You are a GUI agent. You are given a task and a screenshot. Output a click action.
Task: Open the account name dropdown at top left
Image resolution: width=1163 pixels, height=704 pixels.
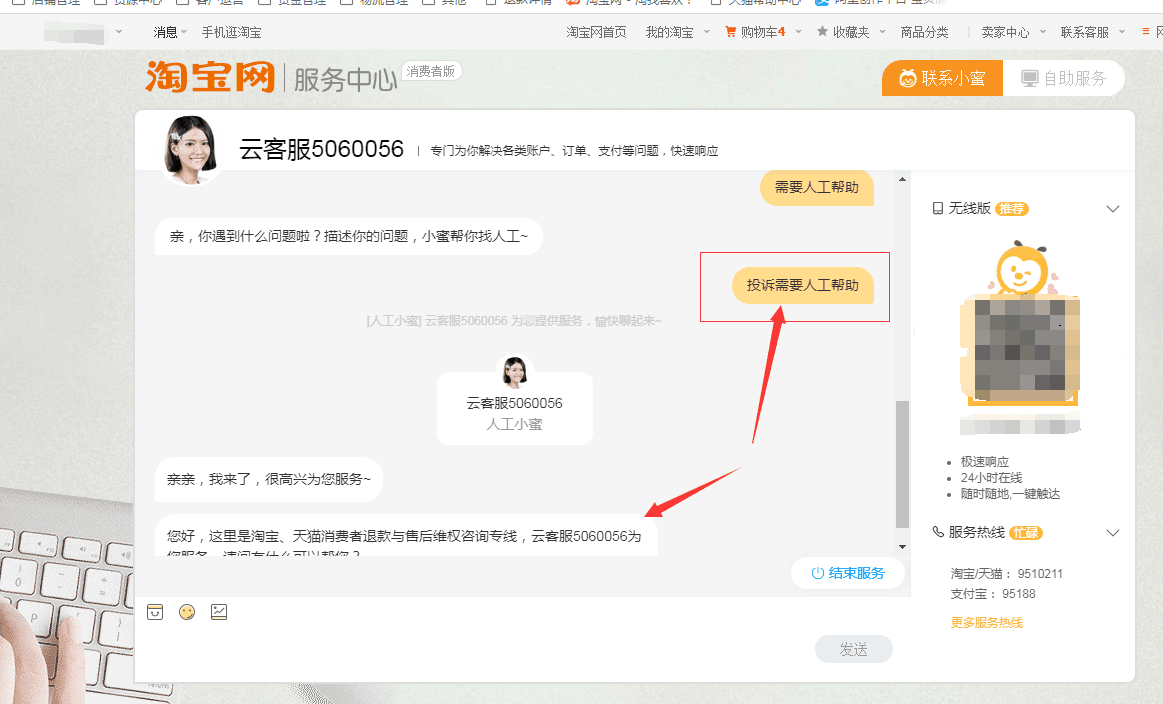(85, 31)
